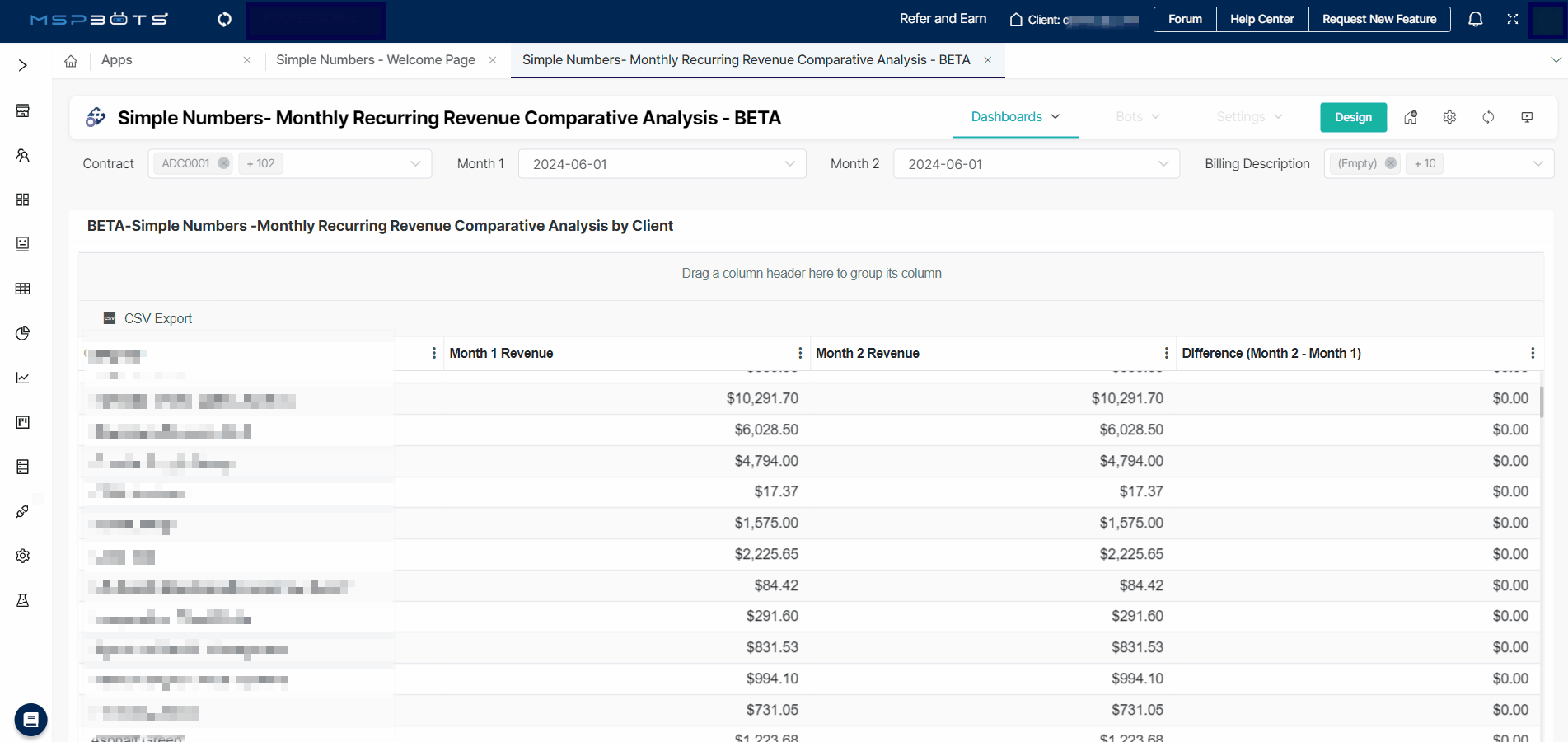The width and height of the screenshot is (1568, 742).
Task: Open the home icon tab
Action: coord(71,61)
